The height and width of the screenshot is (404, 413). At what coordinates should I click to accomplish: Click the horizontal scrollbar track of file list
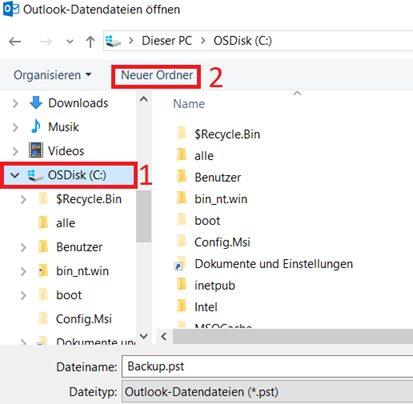293,336
